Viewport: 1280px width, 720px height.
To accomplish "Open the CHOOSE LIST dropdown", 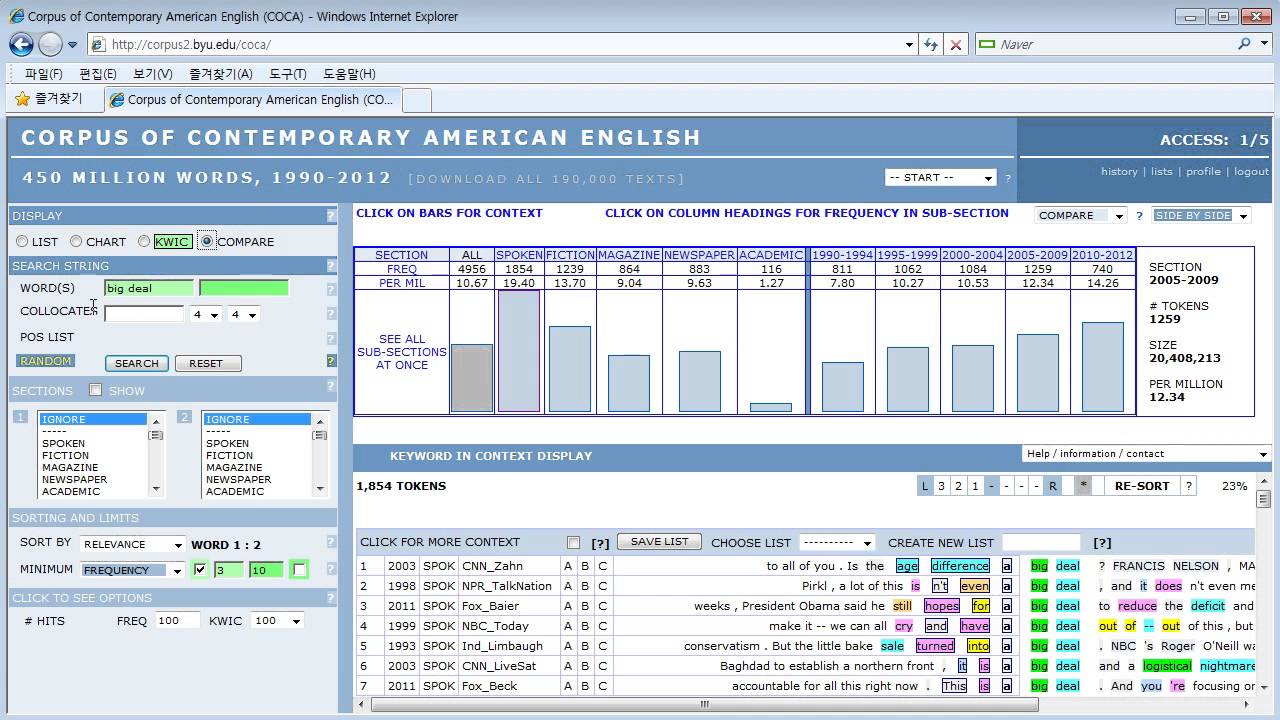I will click(838, 543).
